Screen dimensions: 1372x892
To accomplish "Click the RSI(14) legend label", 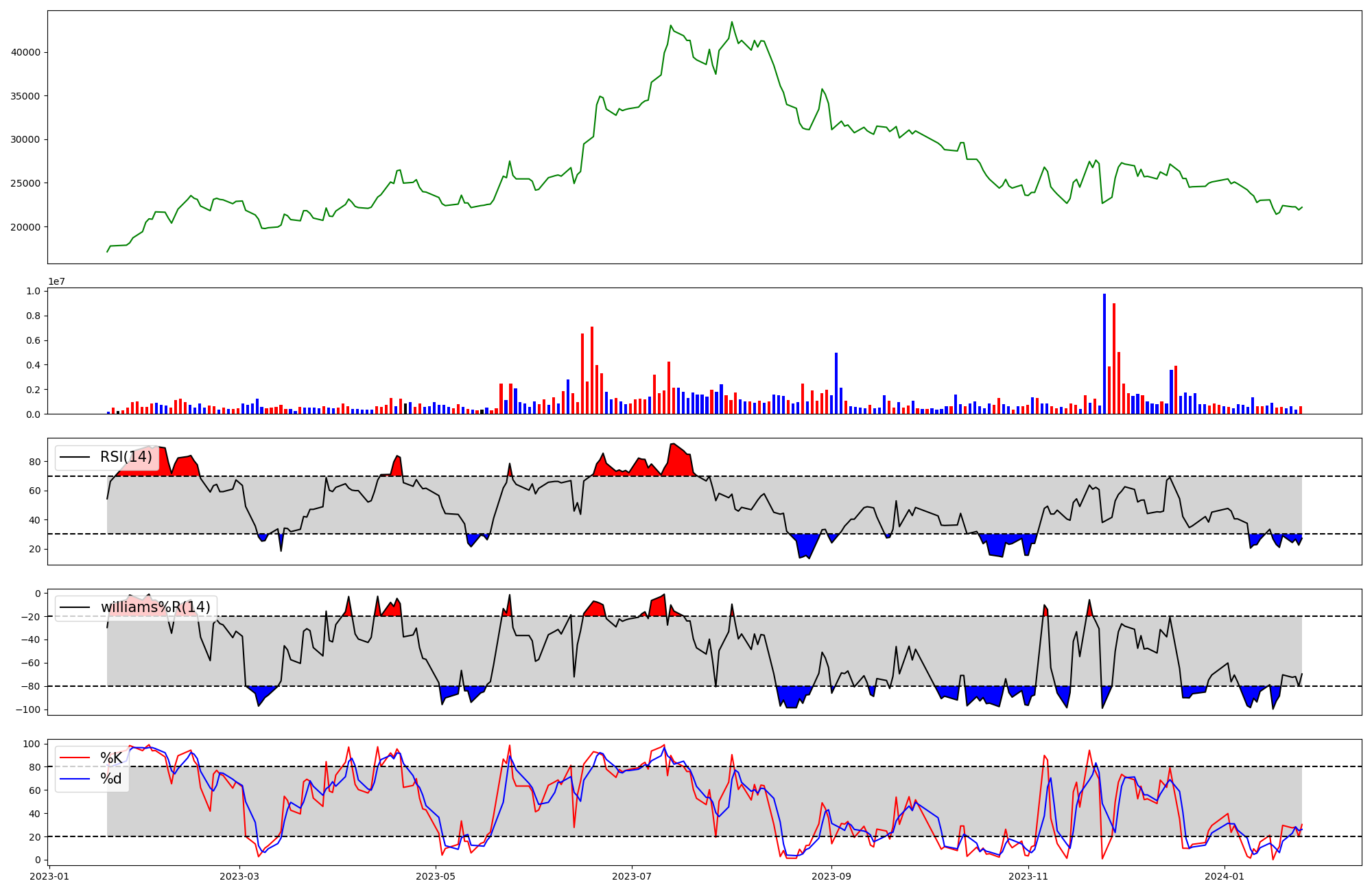I will pyautogui.click(x=126, y=457).
